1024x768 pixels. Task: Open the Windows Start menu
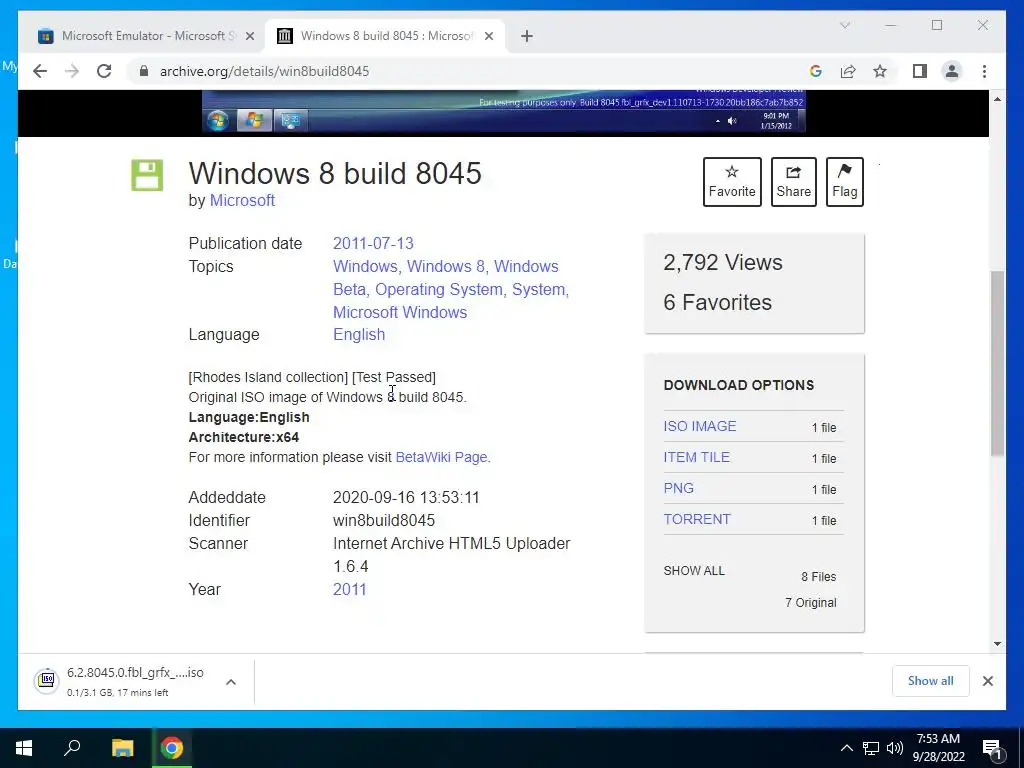[24, 748]
